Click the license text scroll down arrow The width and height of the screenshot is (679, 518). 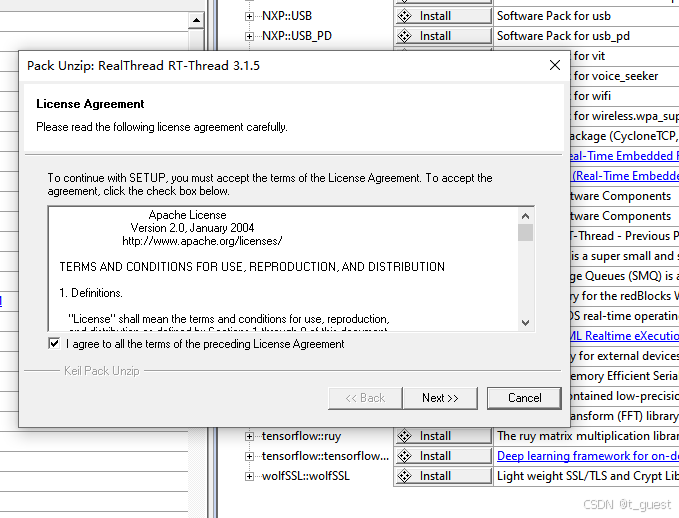click(x=525, y=323)
